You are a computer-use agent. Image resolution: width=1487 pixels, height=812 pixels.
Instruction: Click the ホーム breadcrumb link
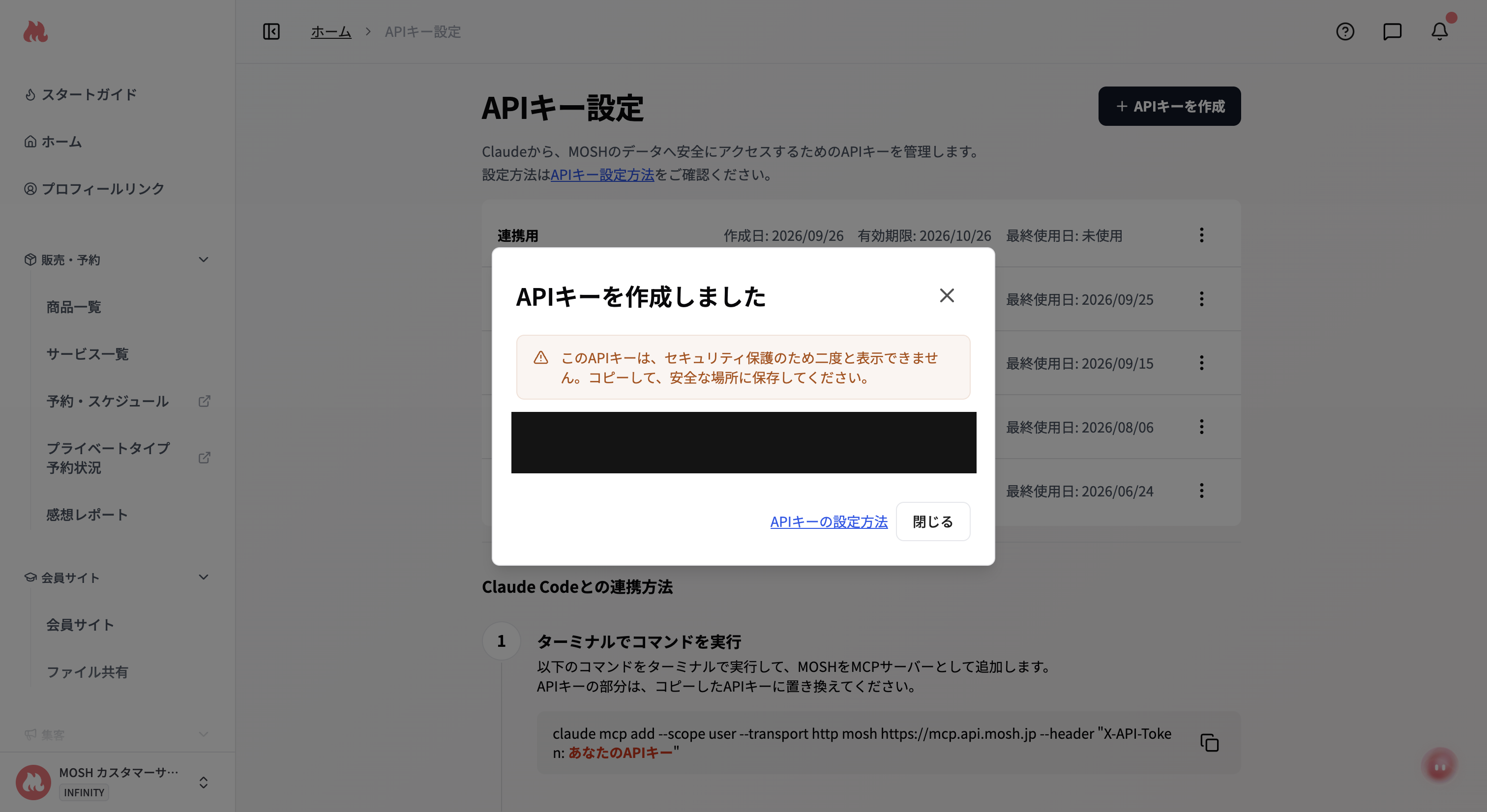(331, 32)
